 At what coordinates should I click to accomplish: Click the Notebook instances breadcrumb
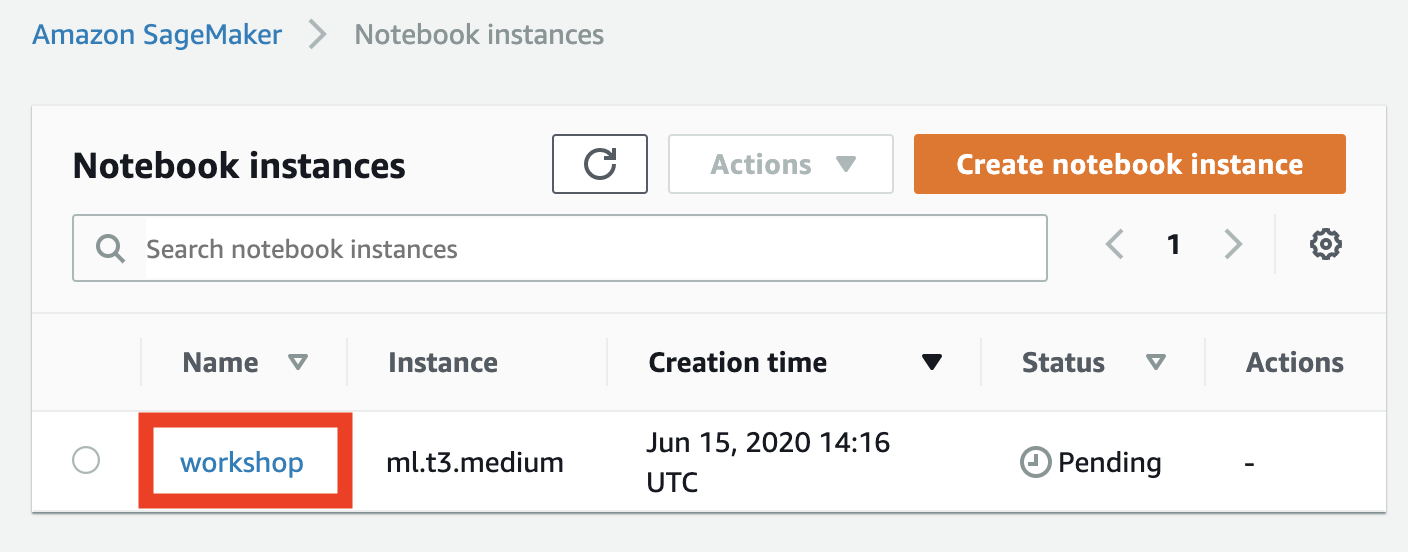click(x=479, y=35)
